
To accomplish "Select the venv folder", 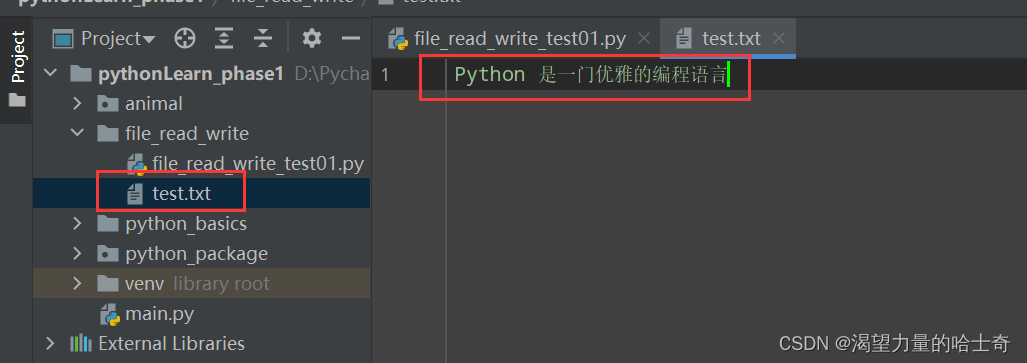I will tap(144, 284).
